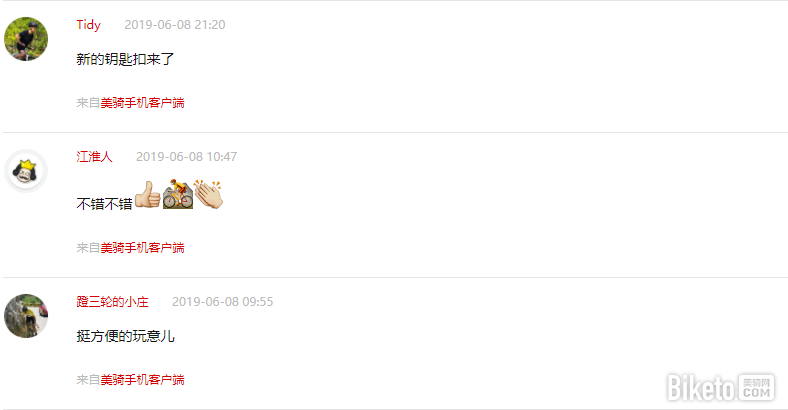Follow 美骑手机客户端 link below 不错不错 comment
The width and height of the screenshot is (788, 410).
coord(142,248)
